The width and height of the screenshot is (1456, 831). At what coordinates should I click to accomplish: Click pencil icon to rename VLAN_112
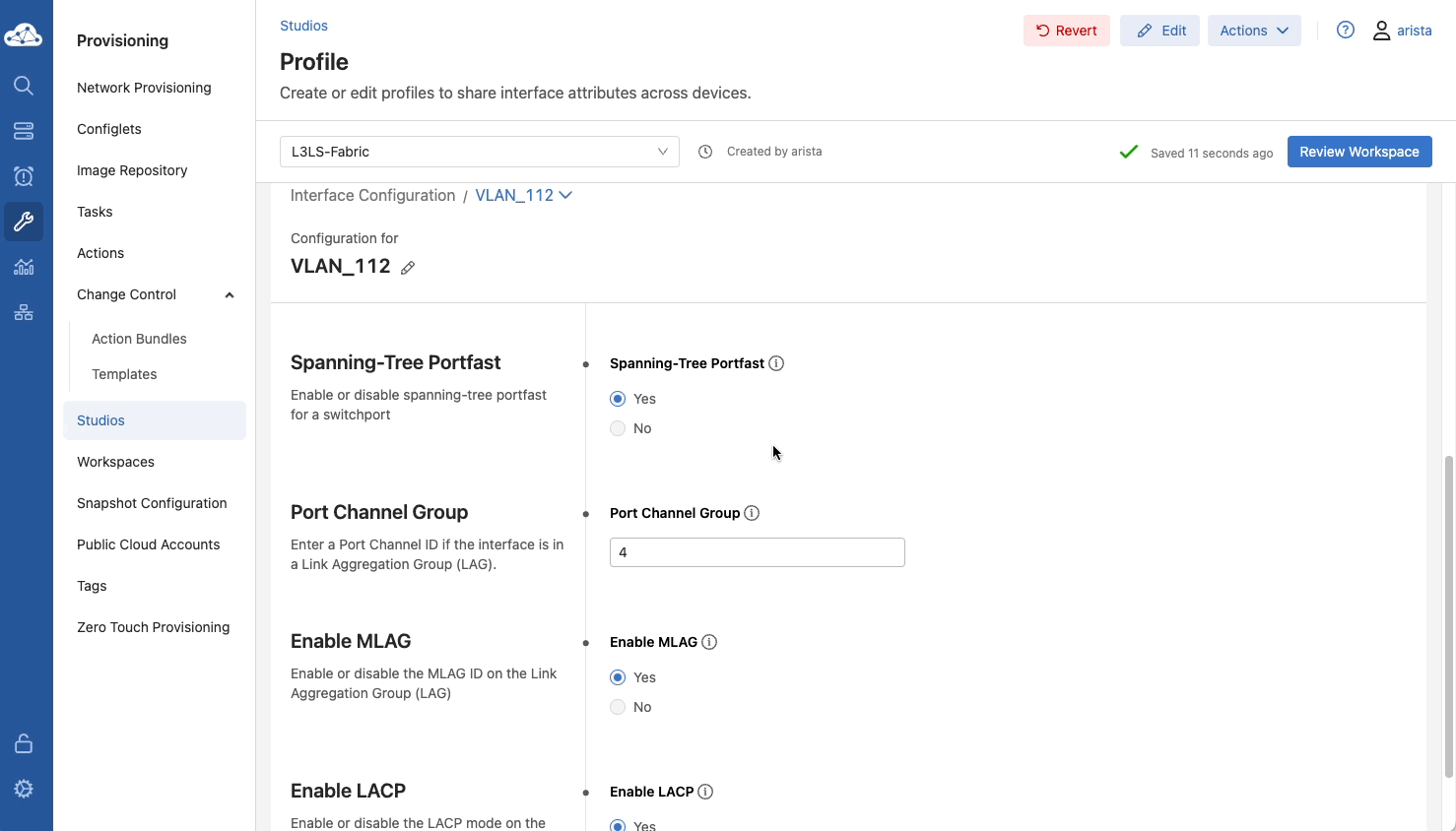pyautogui.click(x=408, y=268)
